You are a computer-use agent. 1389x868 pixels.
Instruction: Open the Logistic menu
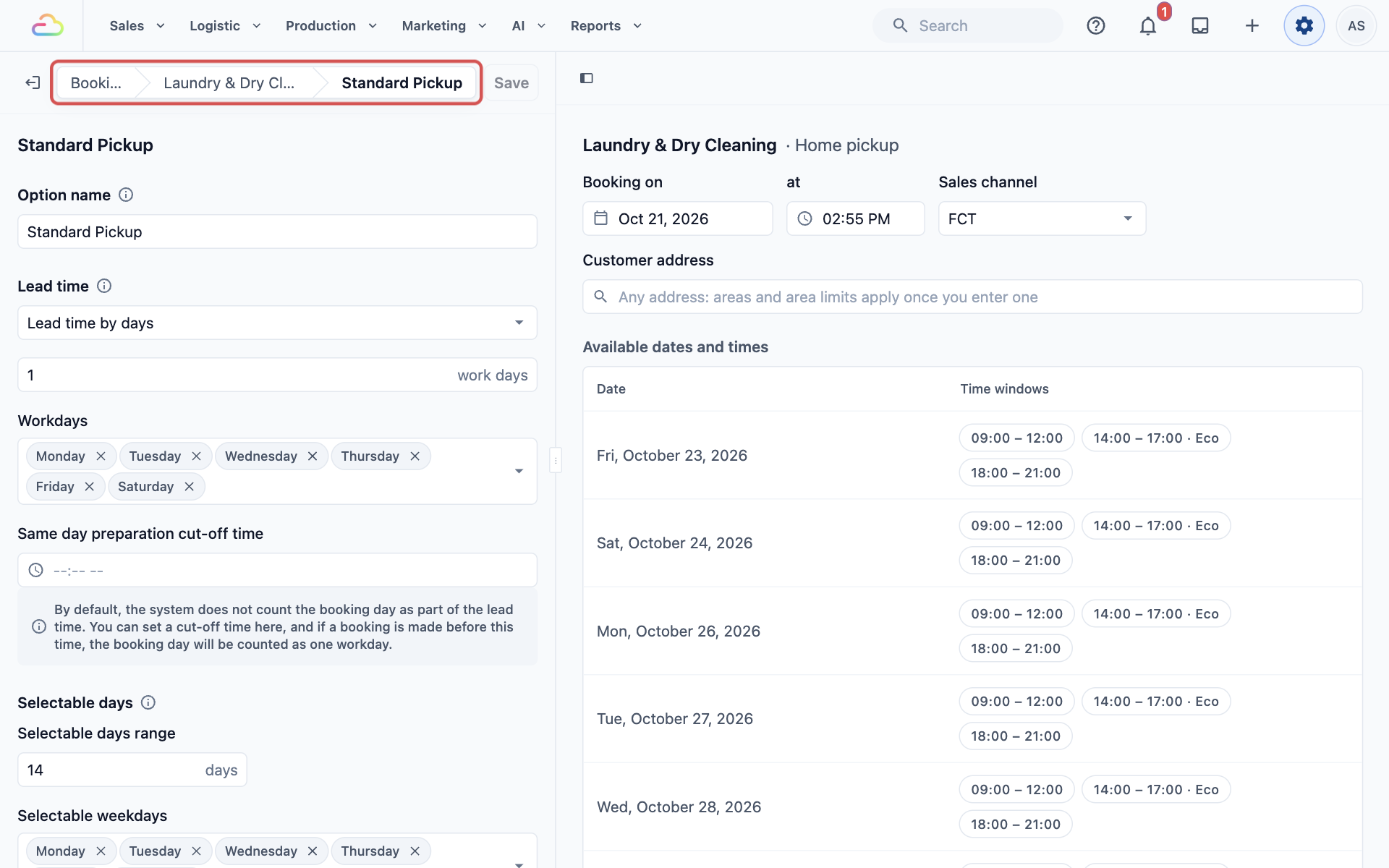point(225,25)
